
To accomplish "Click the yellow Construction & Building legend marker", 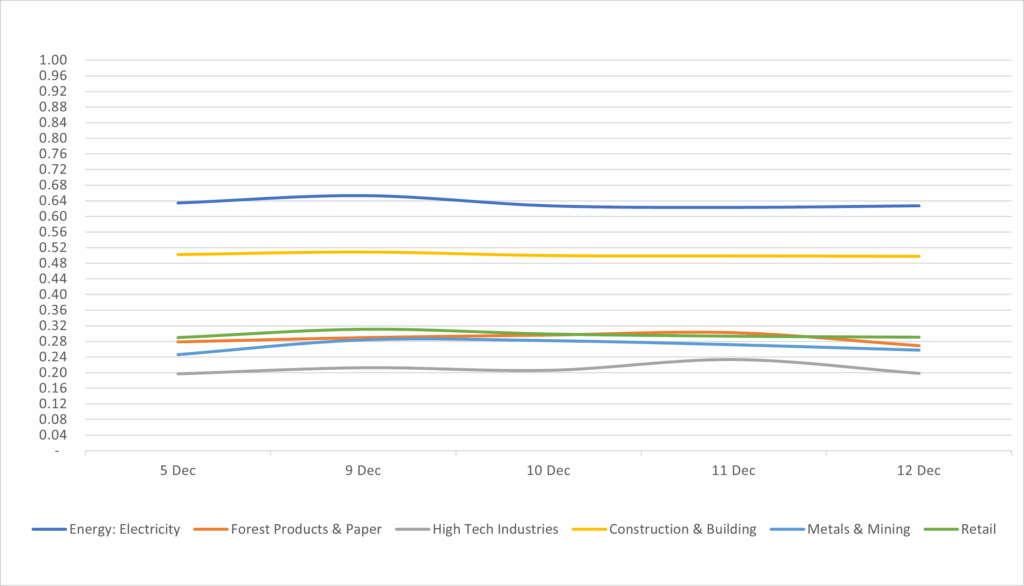I will click(x=588, y=529).
